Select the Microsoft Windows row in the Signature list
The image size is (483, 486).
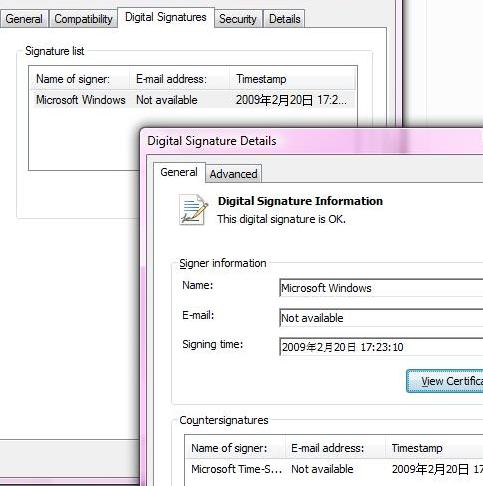(x=193, y=100)
